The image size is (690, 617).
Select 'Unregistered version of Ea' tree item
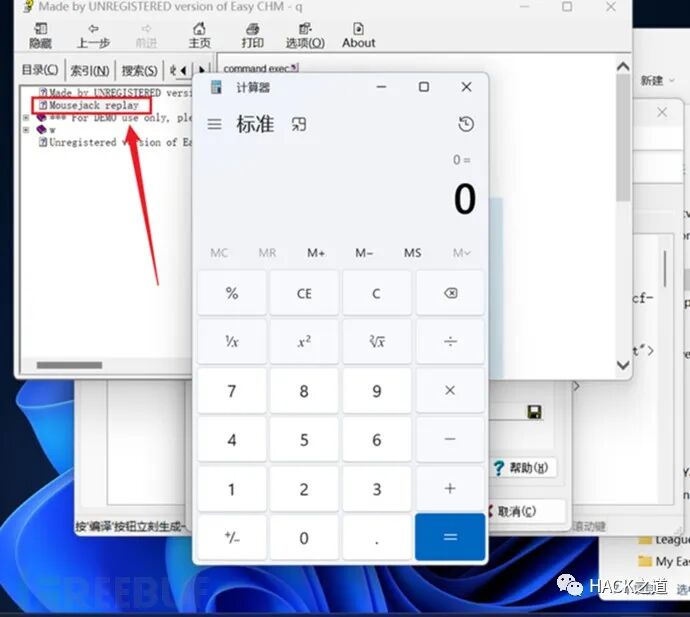pos(115,142)
